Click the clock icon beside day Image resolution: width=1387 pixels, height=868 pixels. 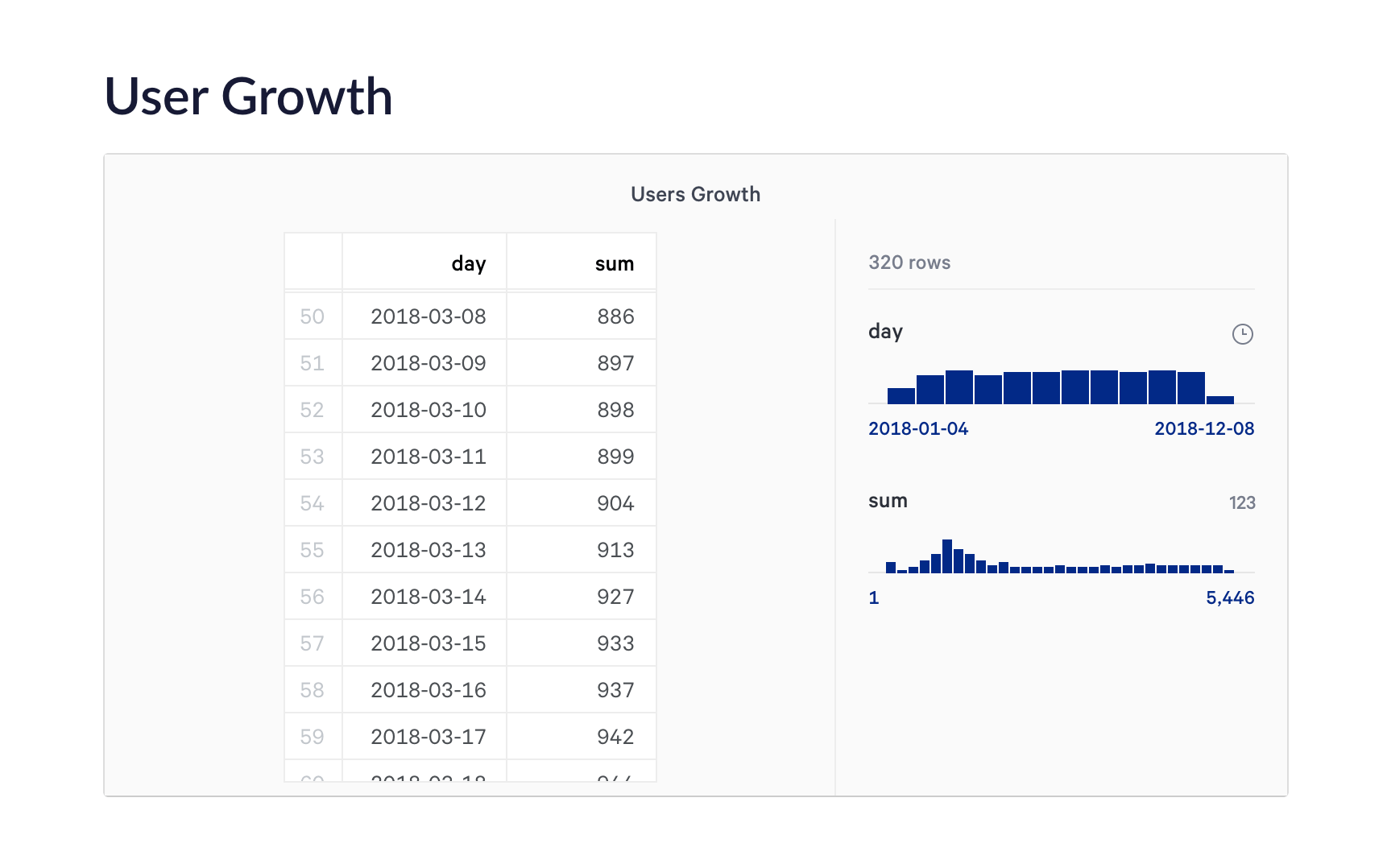(1242, 334)
